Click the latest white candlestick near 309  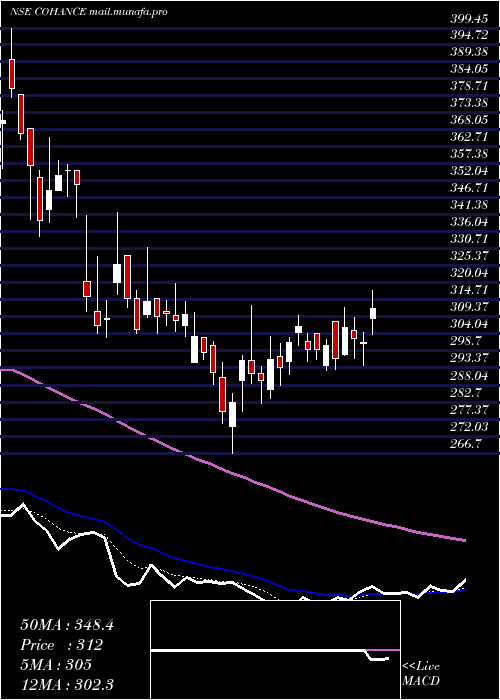[x=373, y=313]
